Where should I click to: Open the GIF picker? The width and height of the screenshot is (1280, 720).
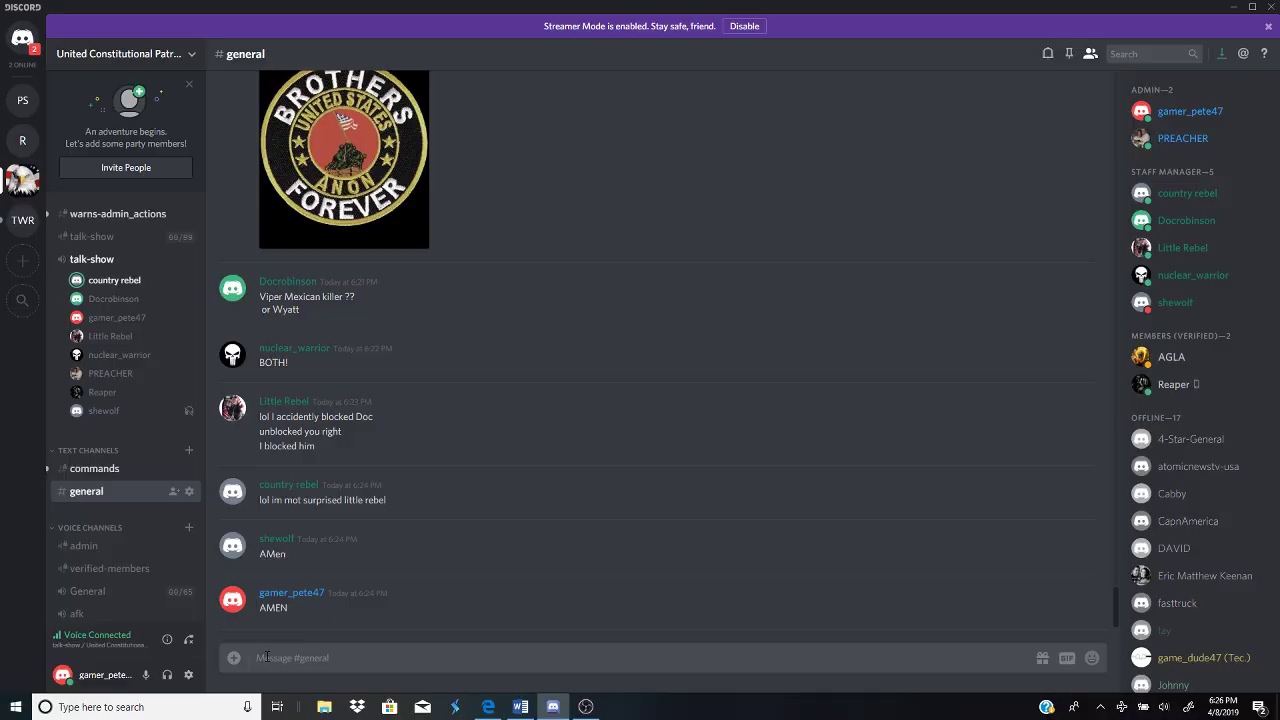1067,658
